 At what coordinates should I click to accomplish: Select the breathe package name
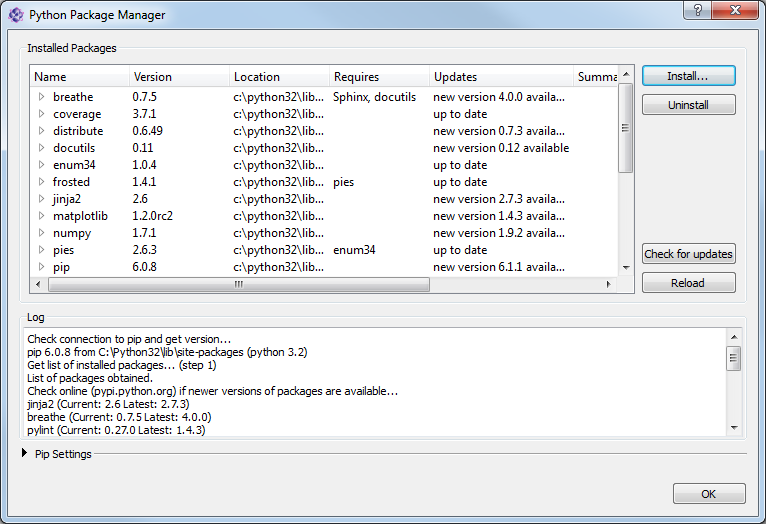click(73, 97)
